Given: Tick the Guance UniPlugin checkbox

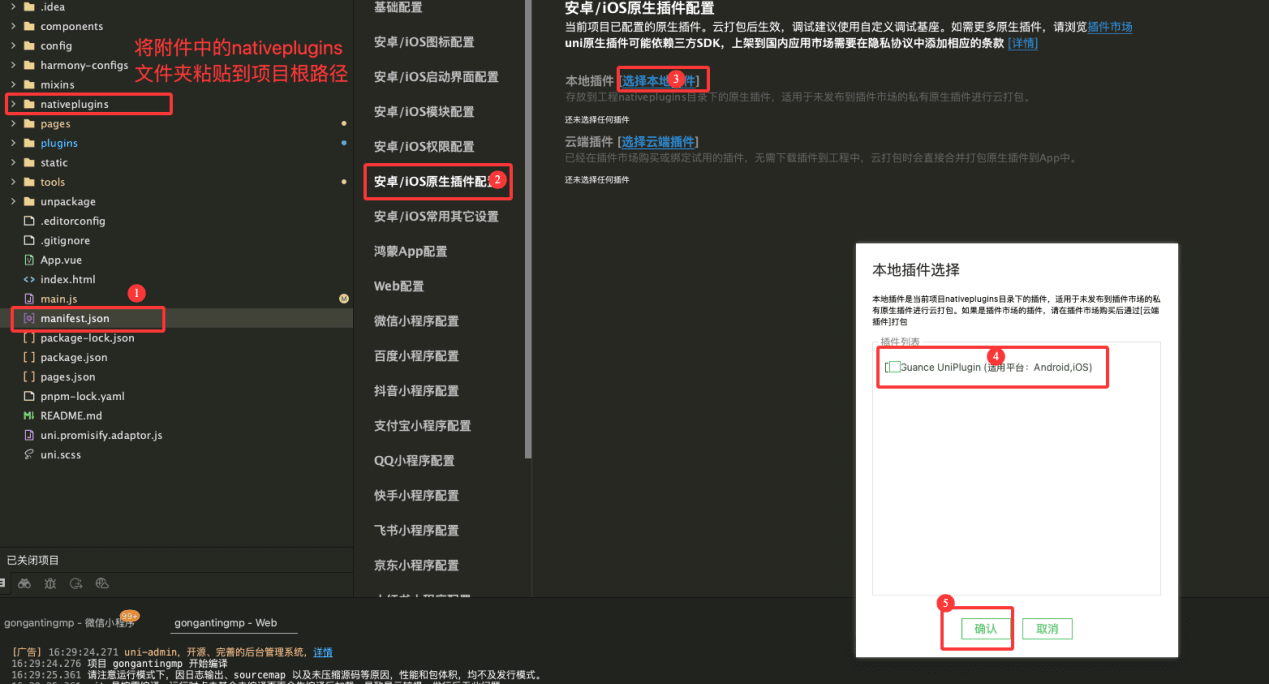Looking at the screenshot, I should click(894, 367).
